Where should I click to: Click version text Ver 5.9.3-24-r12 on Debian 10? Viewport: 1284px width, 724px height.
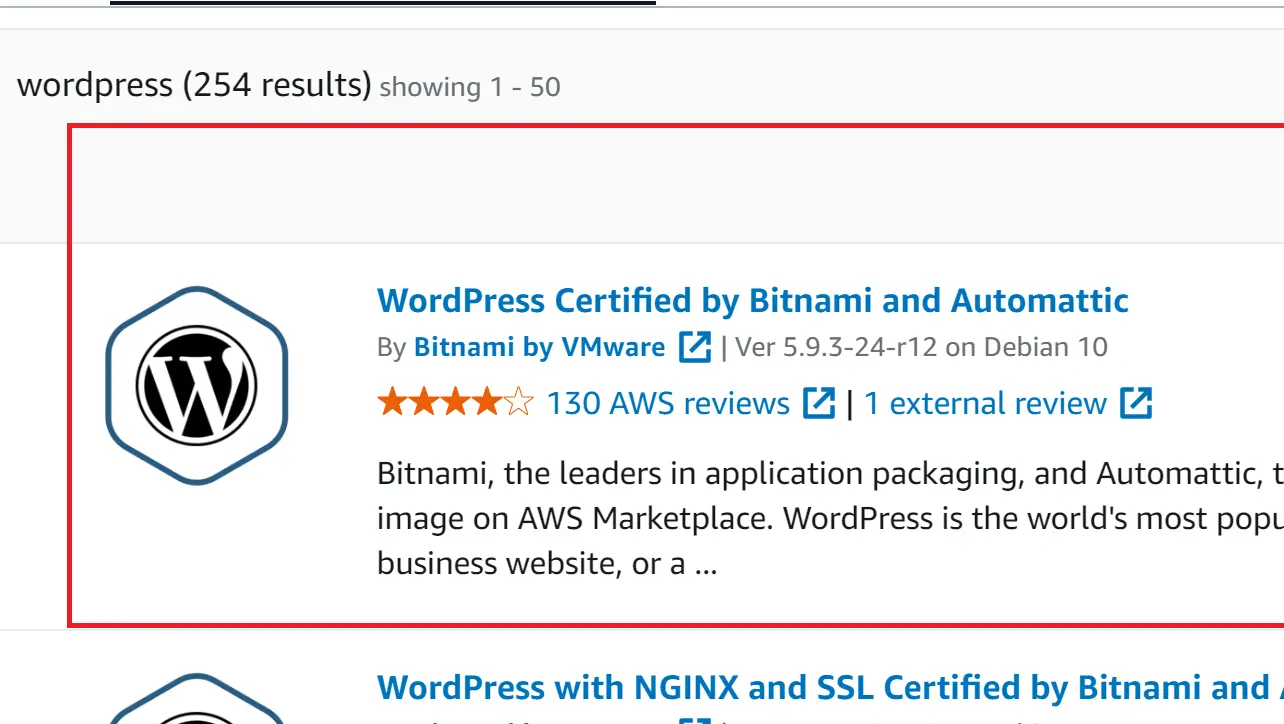pos(921,348)
